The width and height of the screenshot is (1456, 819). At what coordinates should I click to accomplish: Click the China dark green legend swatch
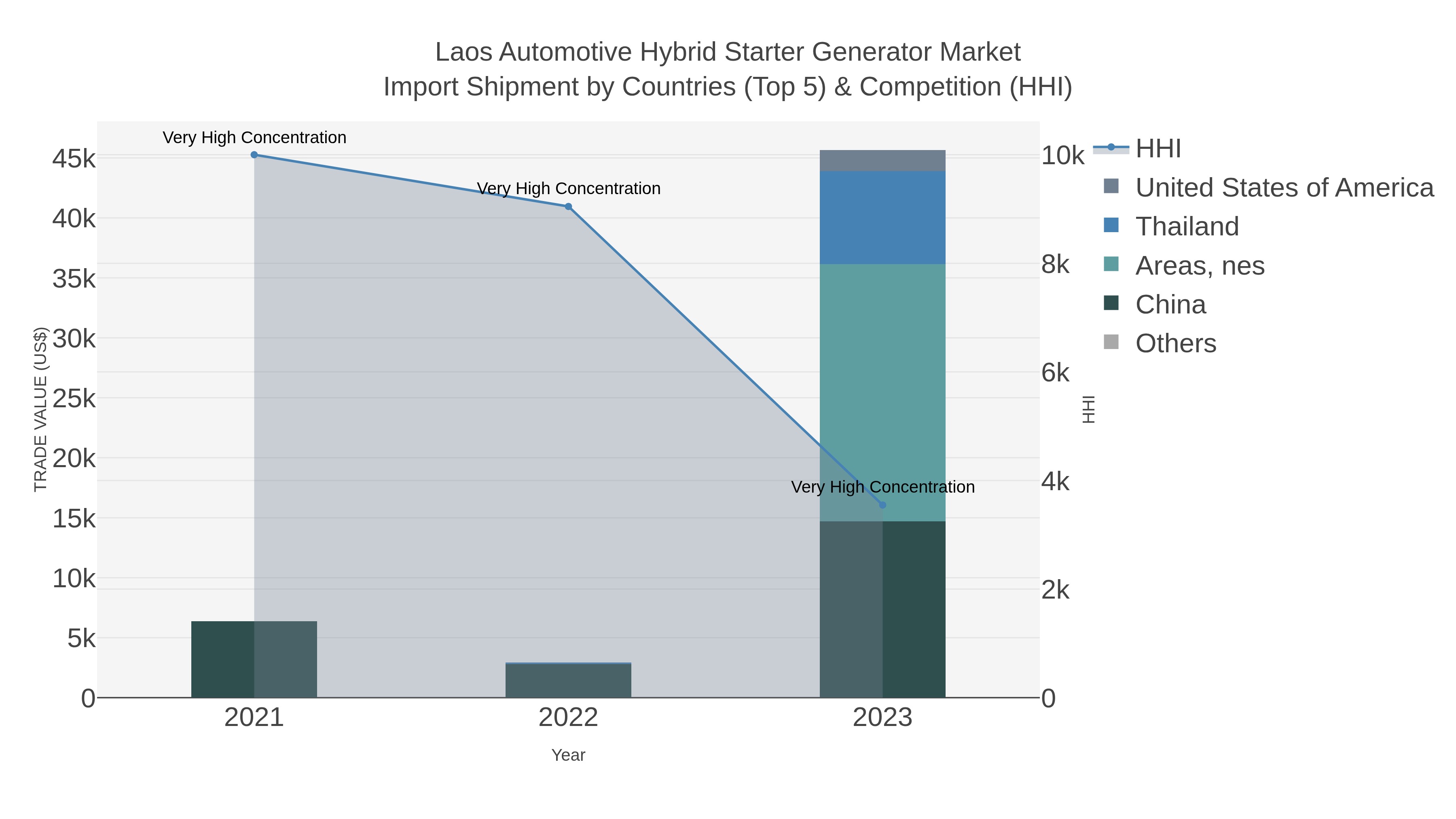1111,303
